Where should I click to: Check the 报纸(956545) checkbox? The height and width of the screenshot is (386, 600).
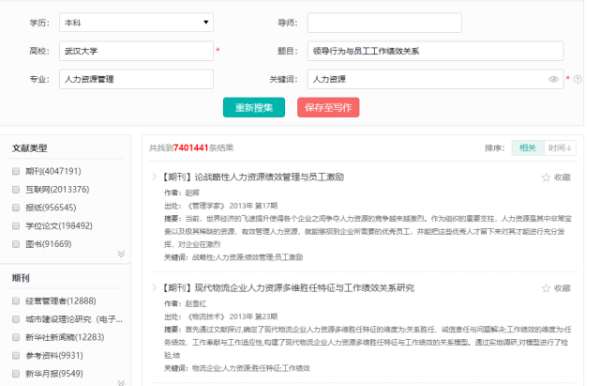coord(16,207)
